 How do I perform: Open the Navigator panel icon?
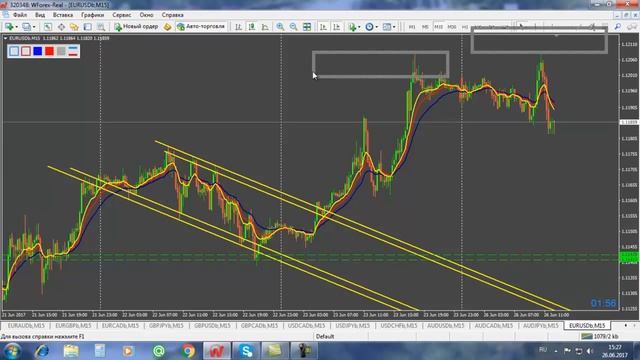point(74,27)
